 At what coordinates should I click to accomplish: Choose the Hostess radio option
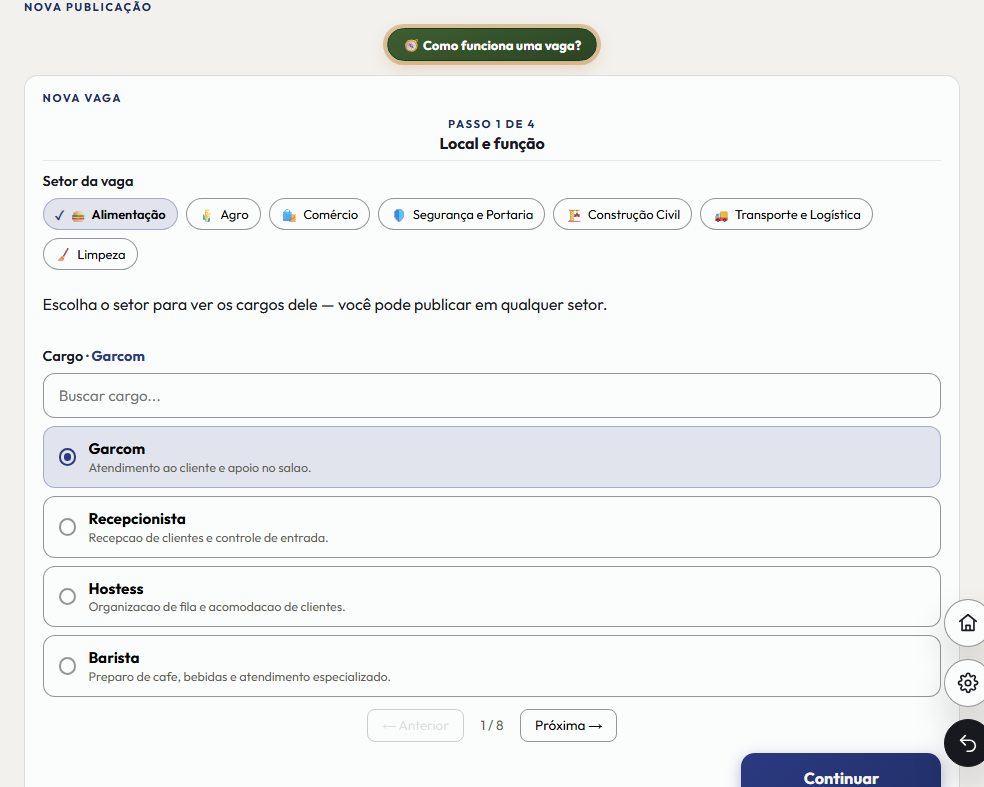tap(67, 596)
